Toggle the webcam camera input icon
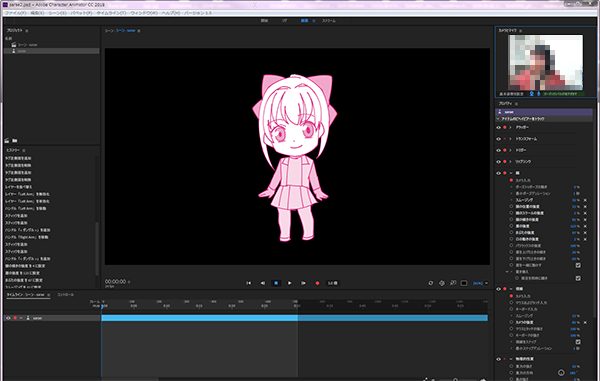 532,93
